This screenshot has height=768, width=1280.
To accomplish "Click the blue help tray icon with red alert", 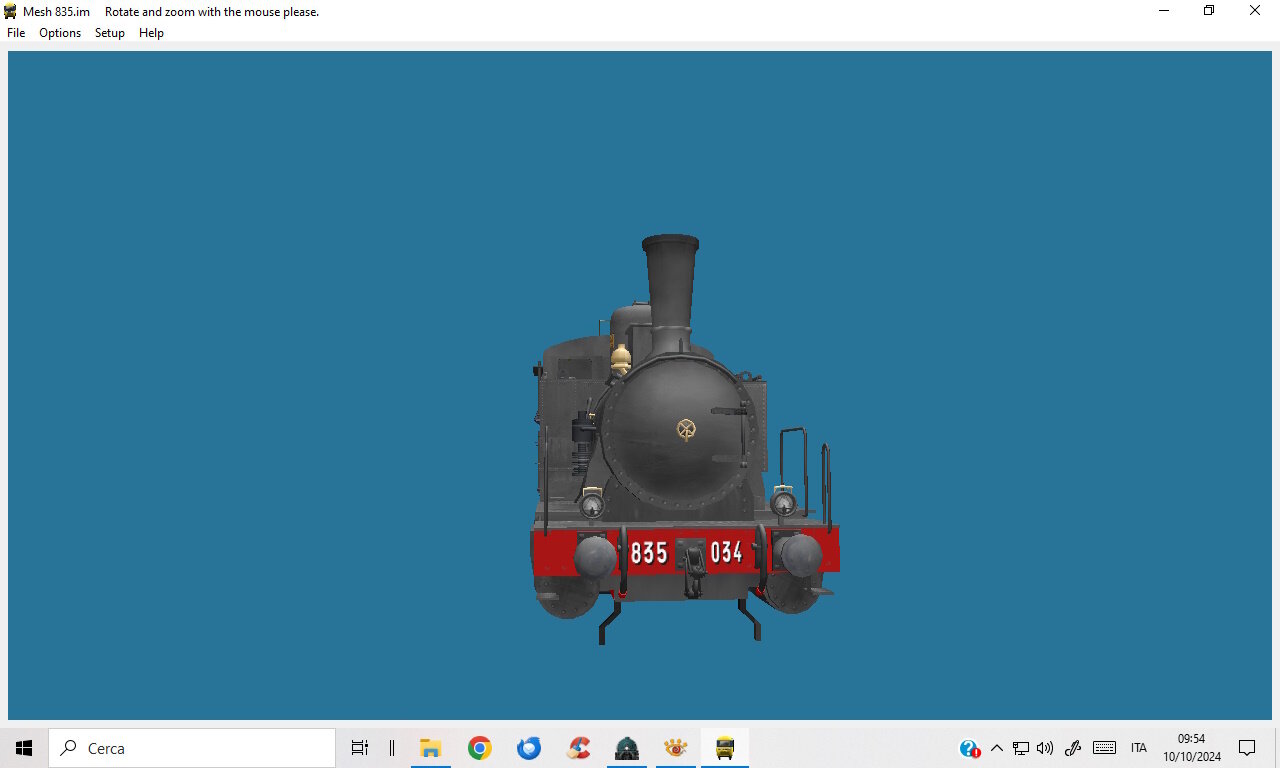I will [969, 748].
